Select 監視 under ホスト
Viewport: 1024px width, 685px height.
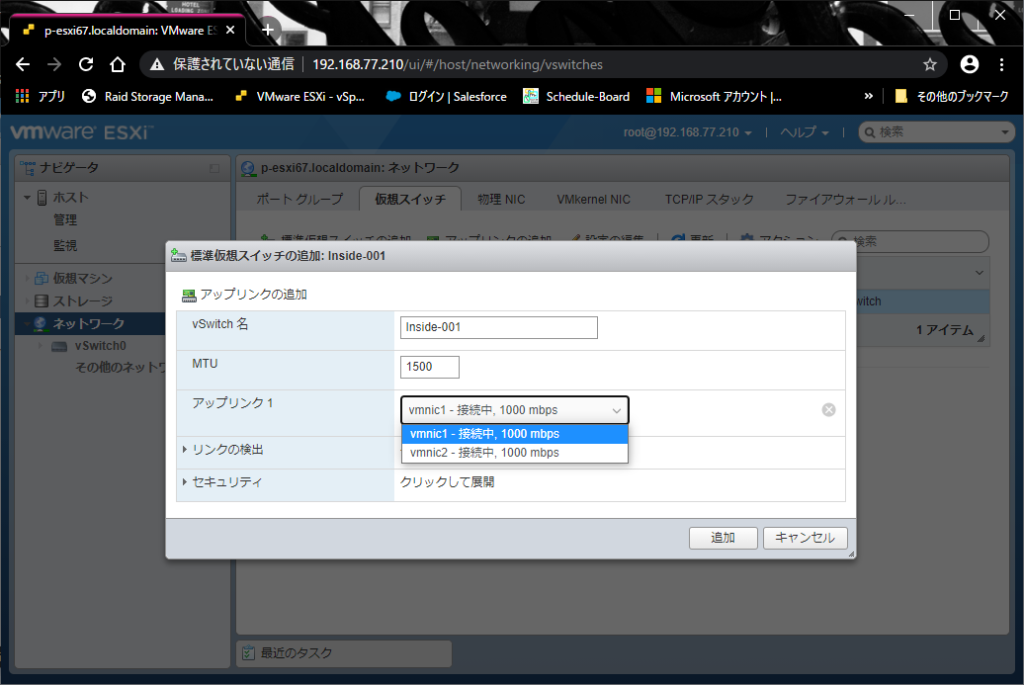pyautogui.click(x=65, y=246)
